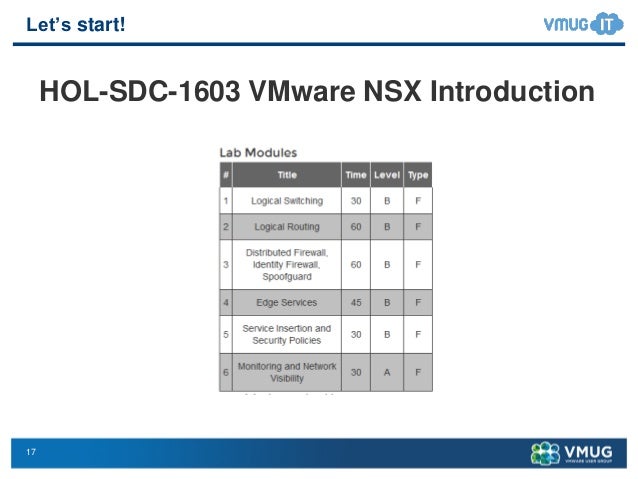Select Service Insertion and Security Policies cell
Viewport: 638px width, 479px height.
click(x=287, y=334)
